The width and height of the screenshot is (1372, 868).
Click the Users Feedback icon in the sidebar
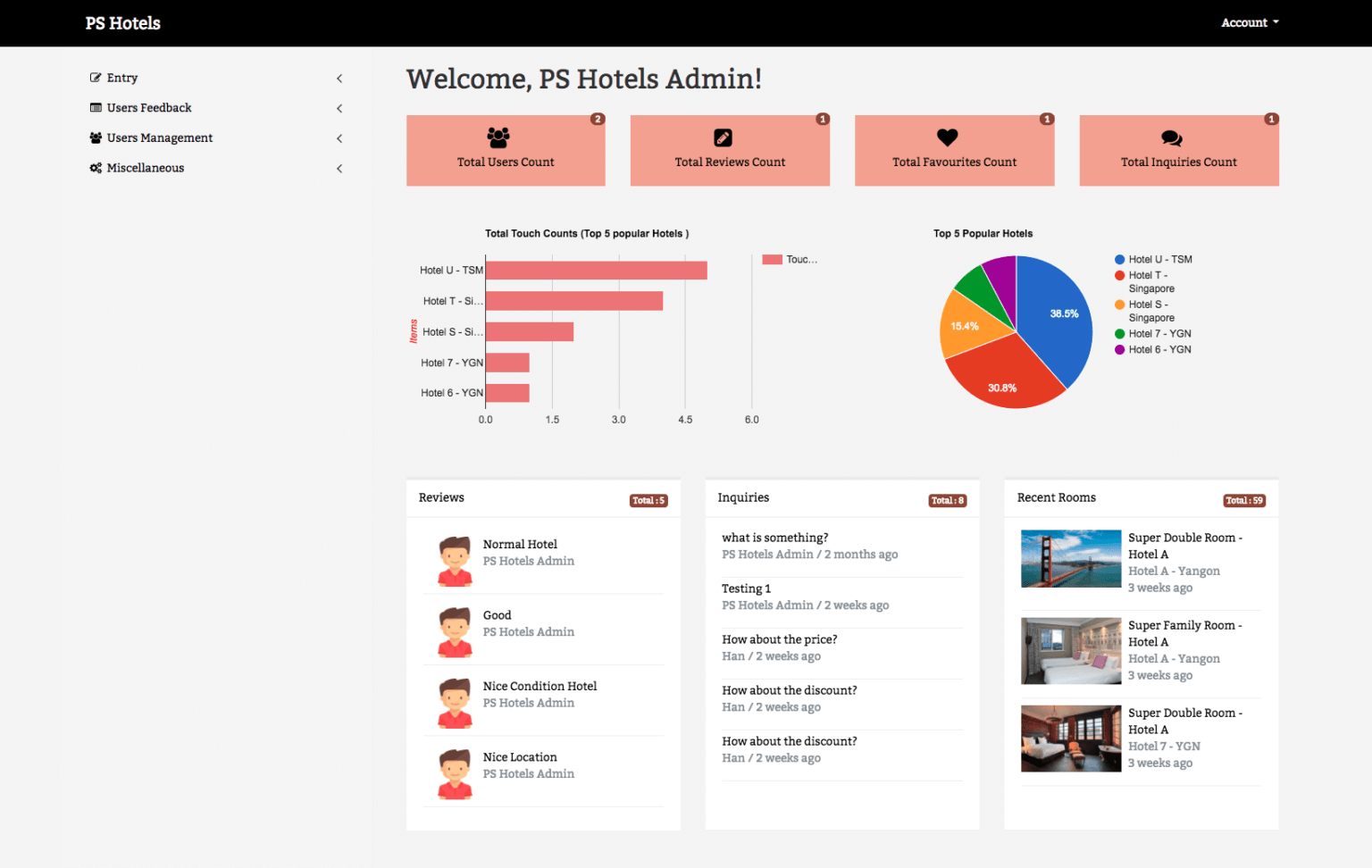[x=96, y=107]
